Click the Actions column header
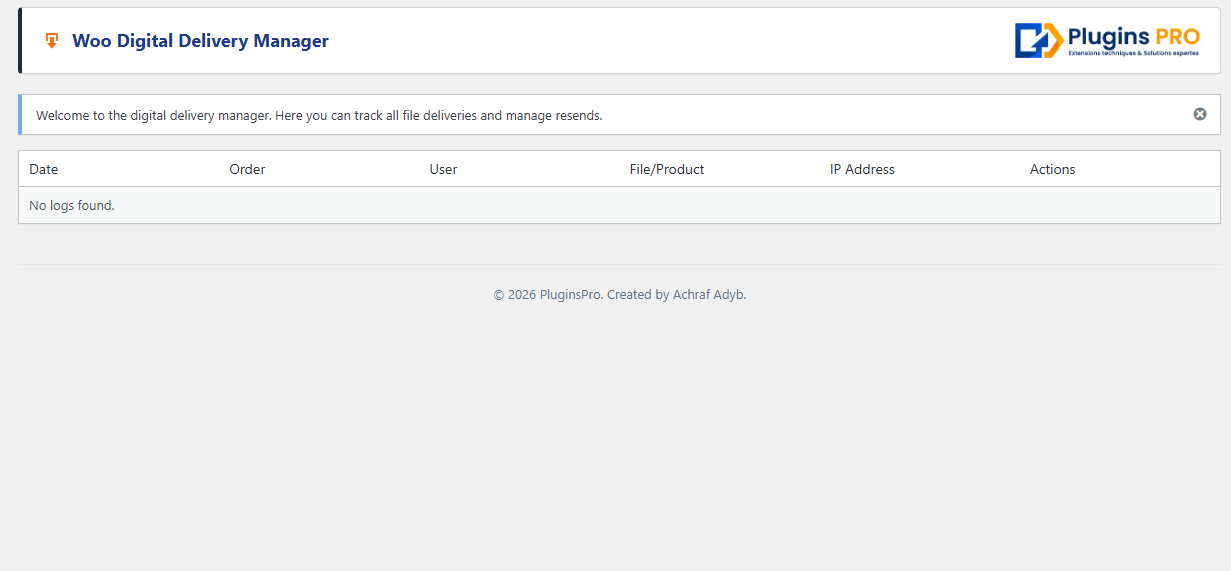Screen dimensions: 1231x571 [1052, 169]
